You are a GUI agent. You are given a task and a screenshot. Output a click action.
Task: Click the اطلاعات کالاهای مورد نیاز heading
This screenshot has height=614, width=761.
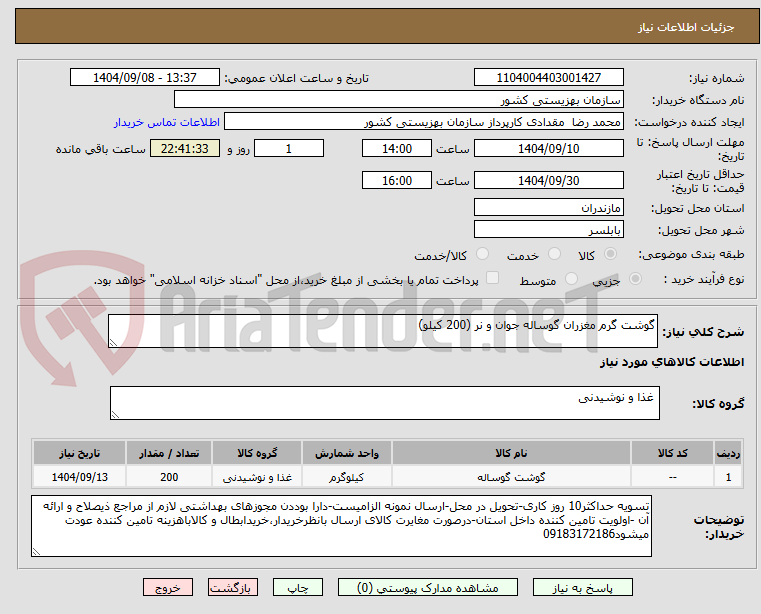[x=672, y=362]
